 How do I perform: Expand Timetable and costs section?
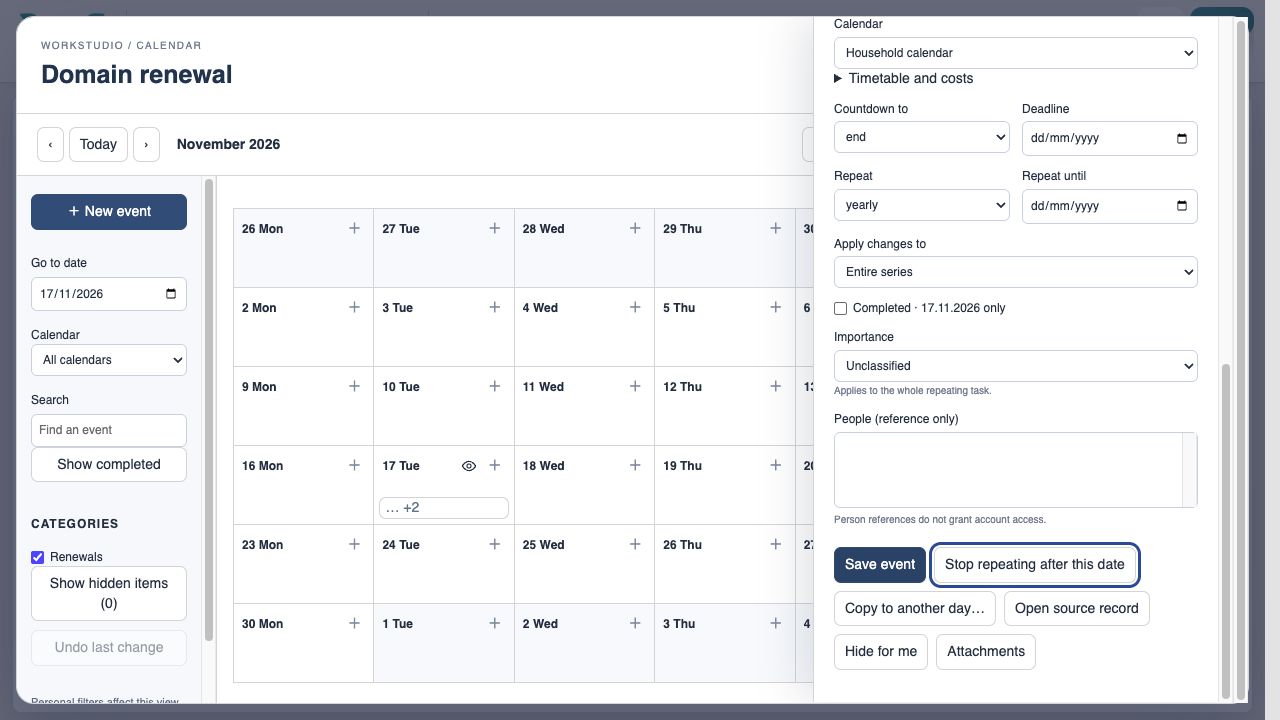click(904, 78)
